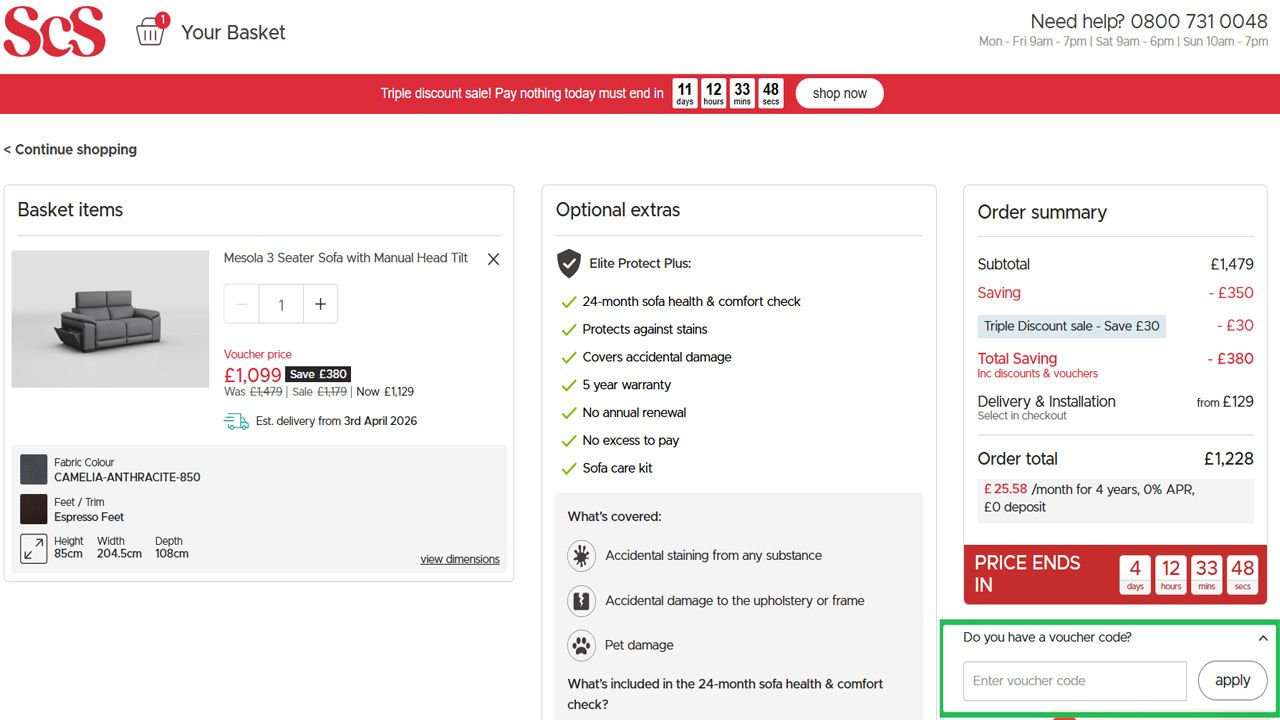Click the sofa product thumbnail

point(110,319)
